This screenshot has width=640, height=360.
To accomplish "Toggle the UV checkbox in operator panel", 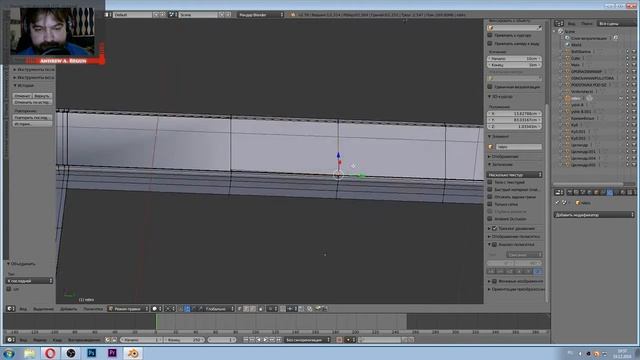I will [x=9, y=289].
